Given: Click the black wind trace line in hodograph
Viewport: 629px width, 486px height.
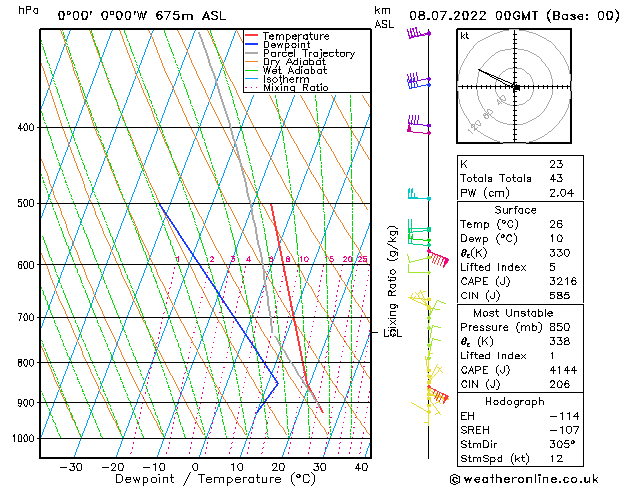Looking at the screenshot, I should click(x=497, y=78).
